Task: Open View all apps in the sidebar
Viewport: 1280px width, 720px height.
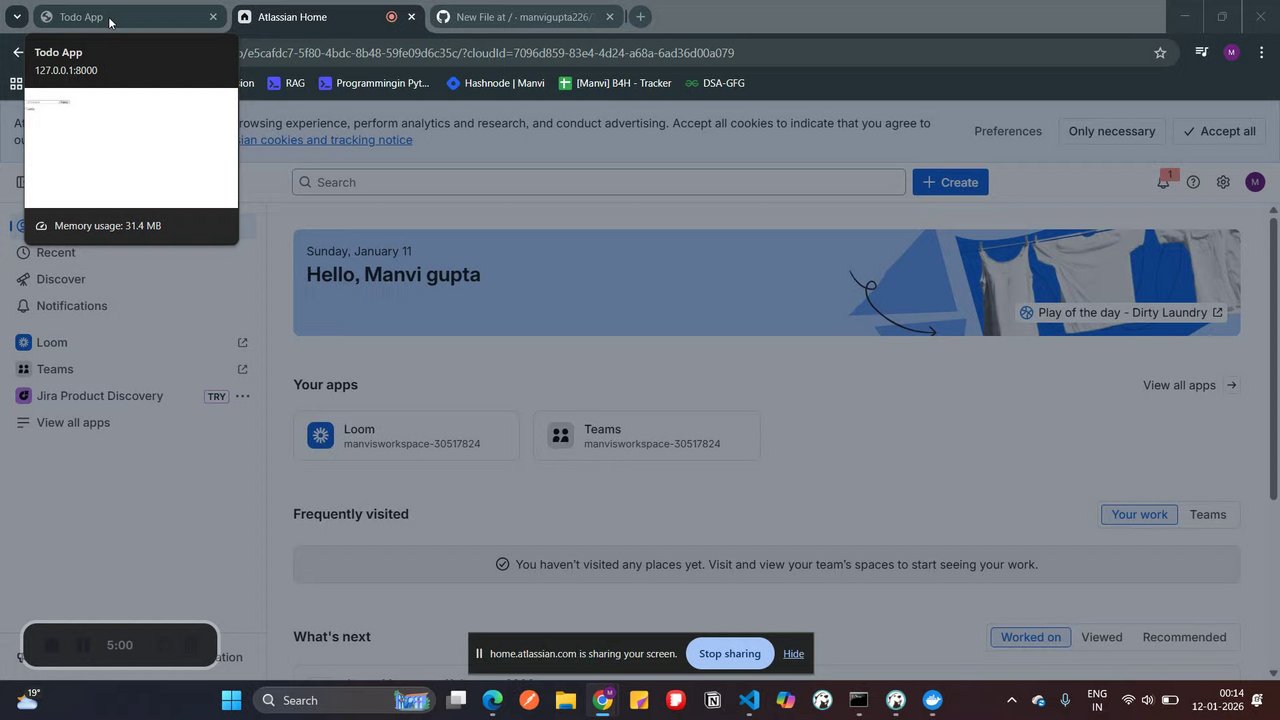Action: tap(73, 423)
